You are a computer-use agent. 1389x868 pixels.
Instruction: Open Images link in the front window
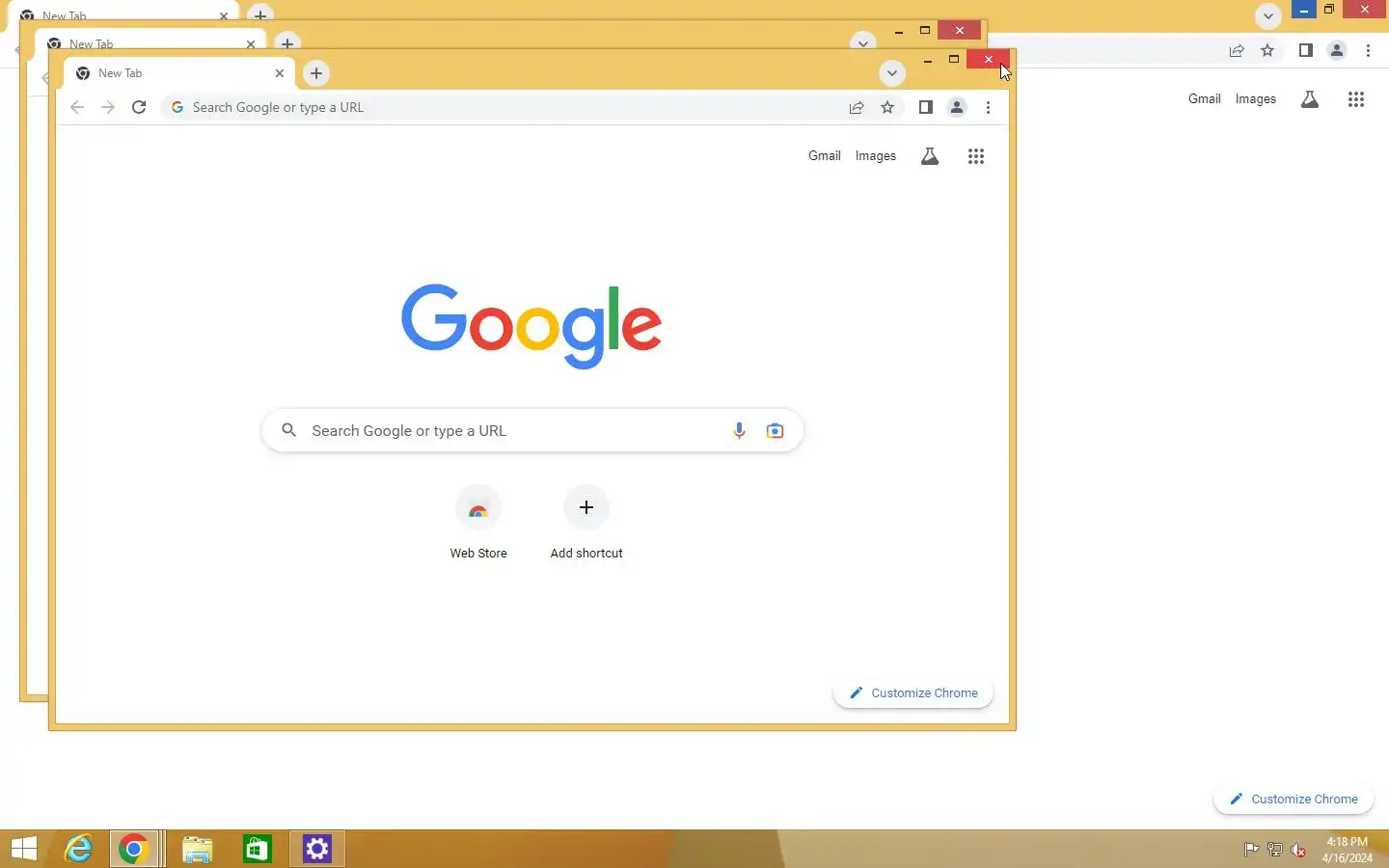coord(876,155)
